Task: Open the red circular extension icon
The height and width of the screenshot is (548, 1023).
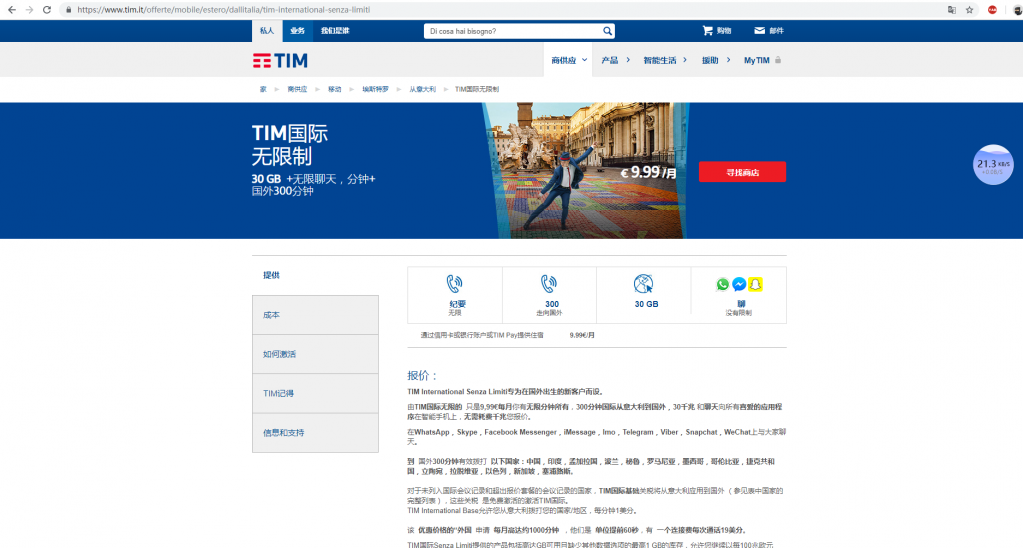Action: coord(992,10)
